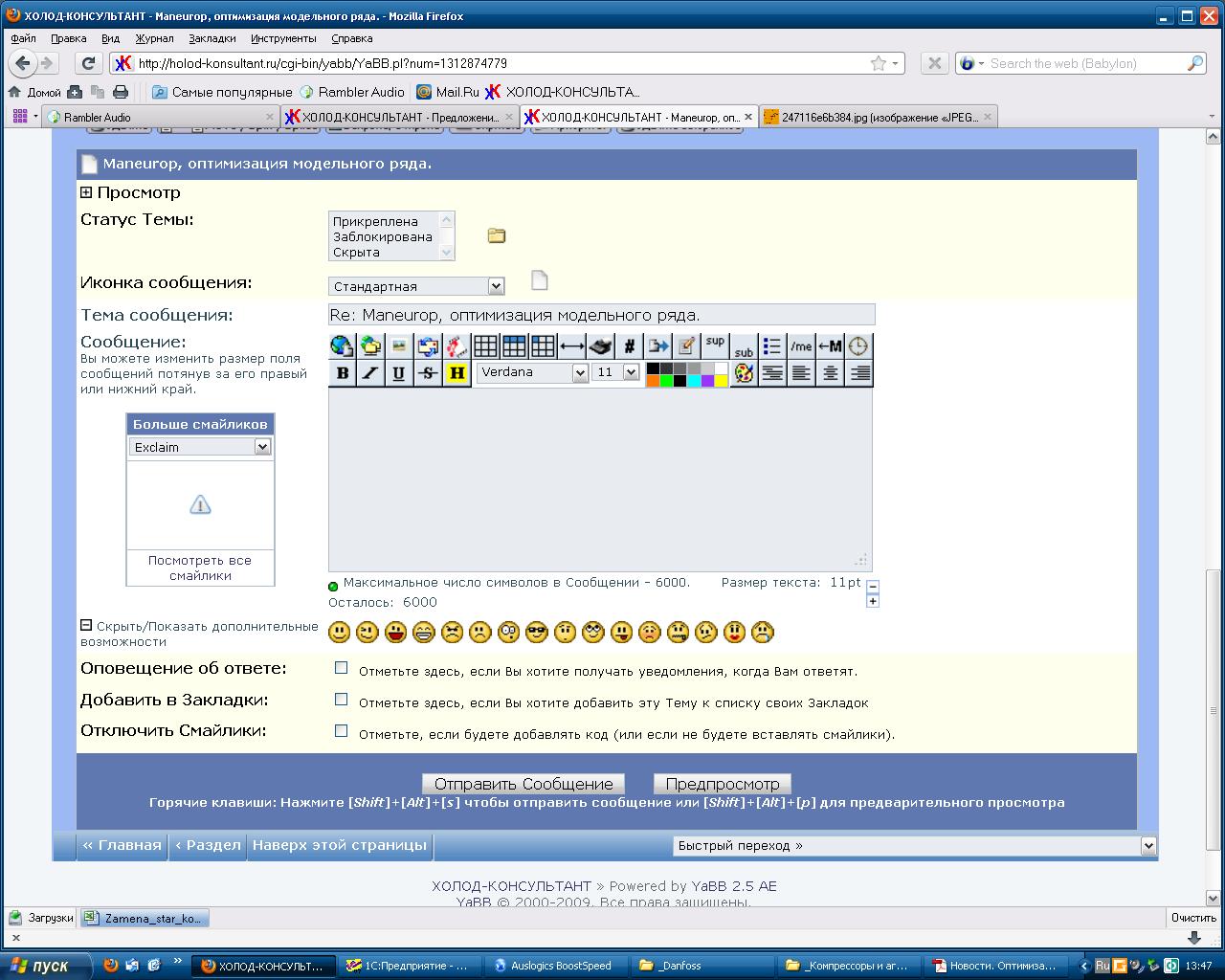
Task: Click the typewriter teletype icon
Action: tap(600, 345)
